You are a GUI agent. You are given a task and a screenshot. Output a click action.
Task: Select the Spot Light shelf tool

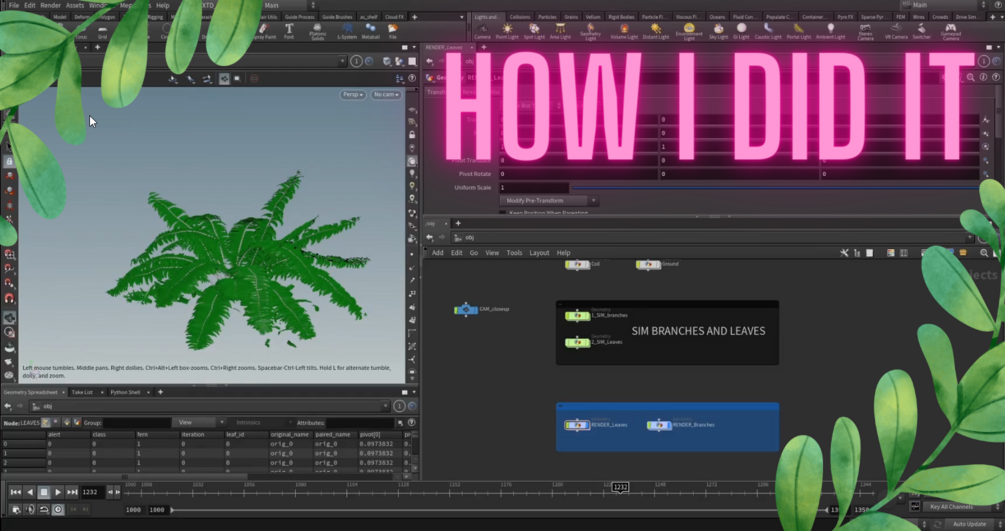[x=534, y=31]
